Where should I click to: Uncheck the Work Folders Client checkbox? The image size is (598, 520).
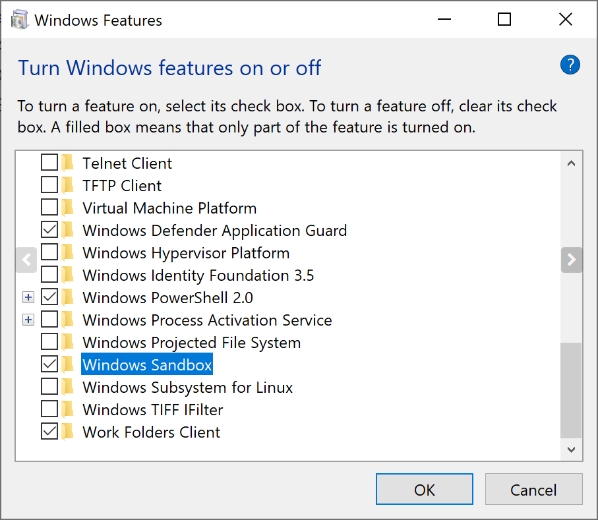(x=49, y=431)
